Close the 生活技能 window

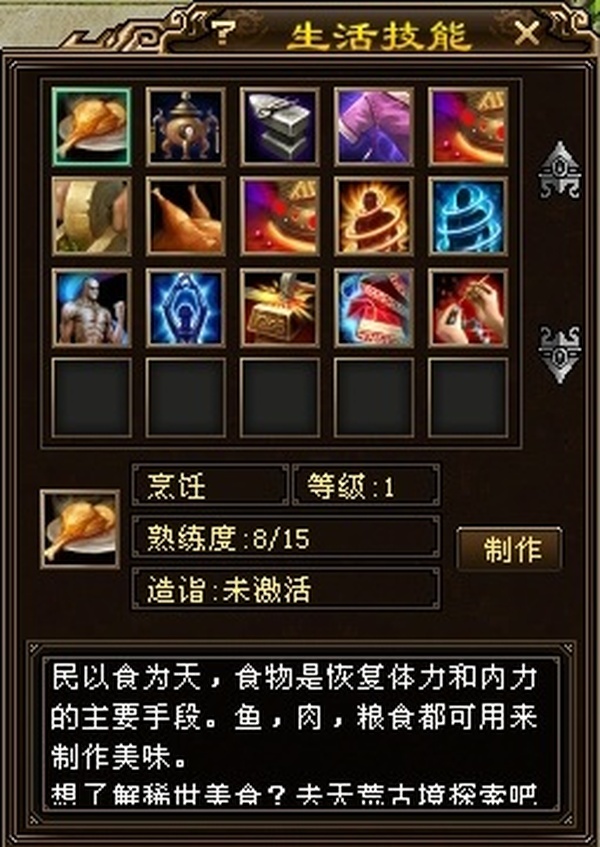[x=527, y=35]
